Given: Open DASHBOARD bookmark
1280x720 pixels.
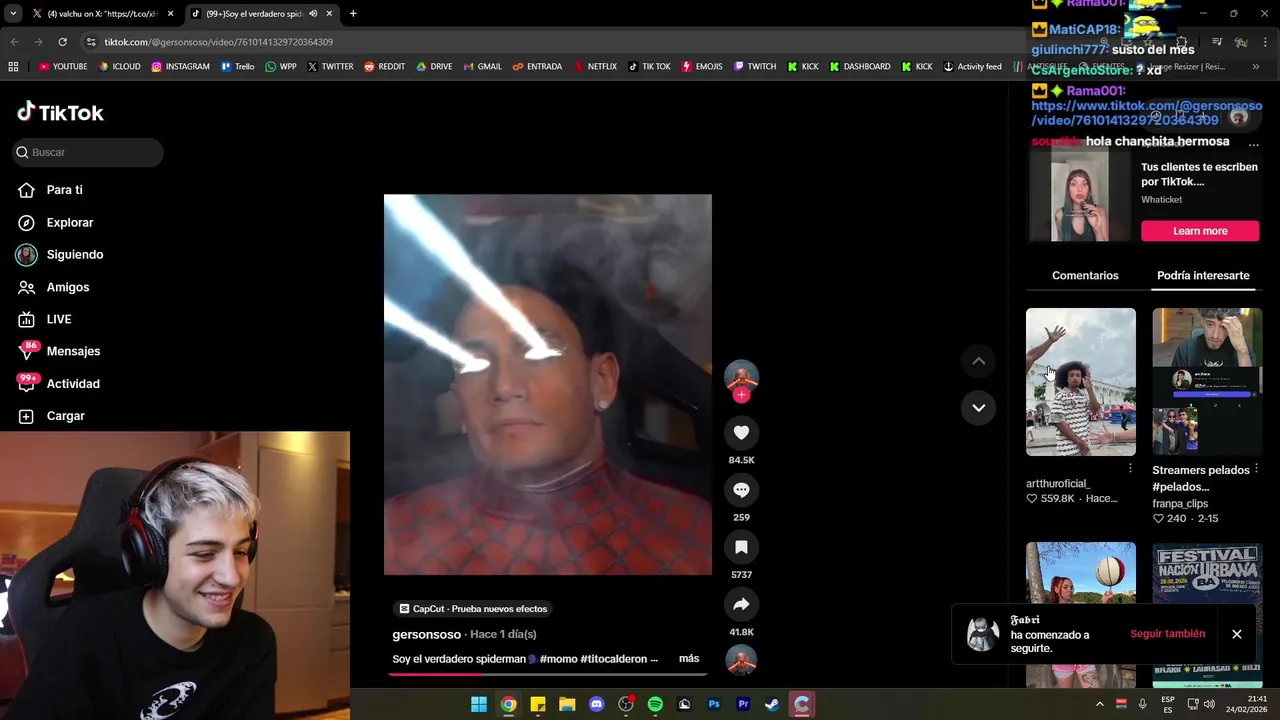Looking at the screenshot, I should [859, 67].
